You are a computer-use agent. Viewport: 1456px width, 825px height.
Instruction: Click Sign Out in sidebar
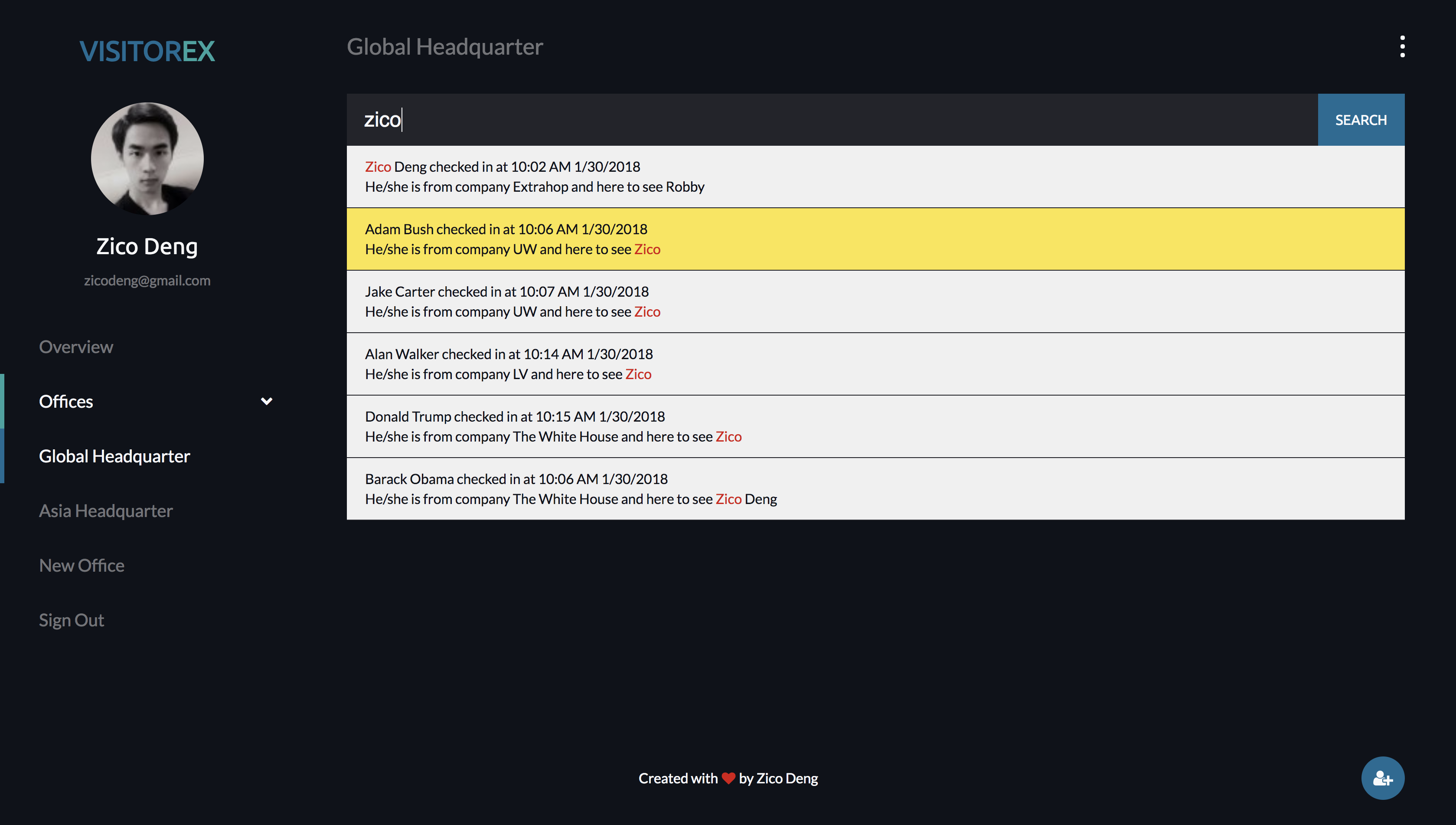pyautogui.click(x=72, y=620)
